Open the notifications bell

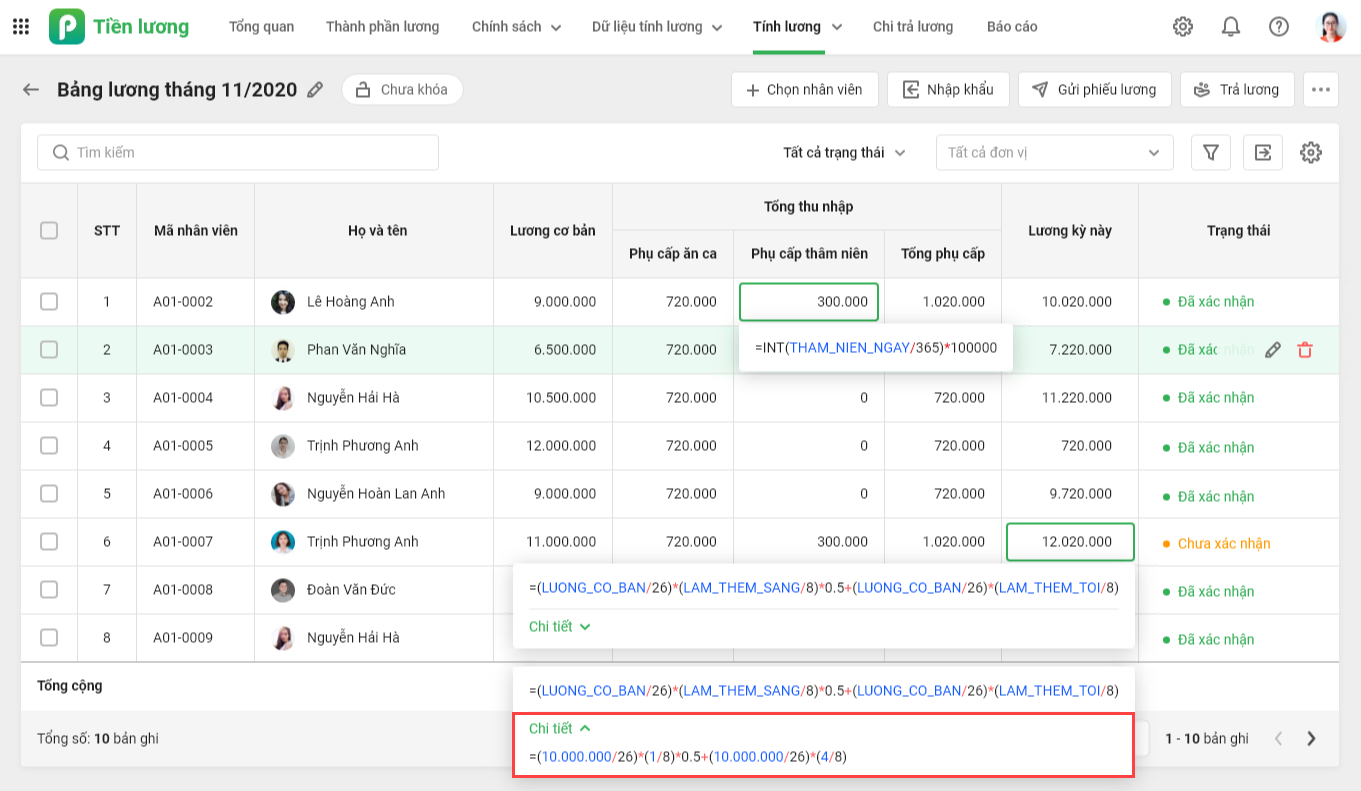pos(1231,27)
